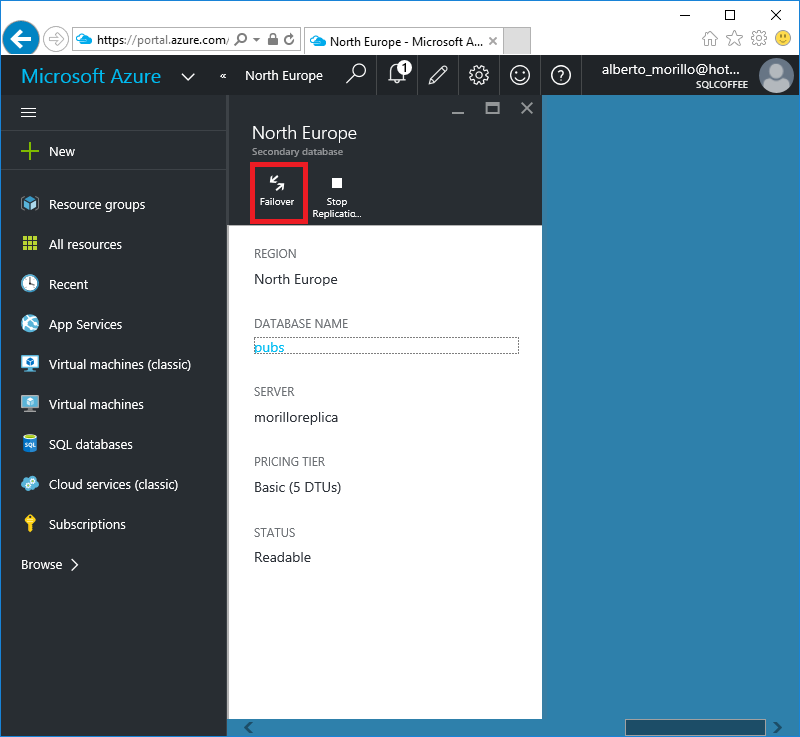Maximize the North Europe blade
This screenshot has width=800, height=737.
tap(492, 108)
